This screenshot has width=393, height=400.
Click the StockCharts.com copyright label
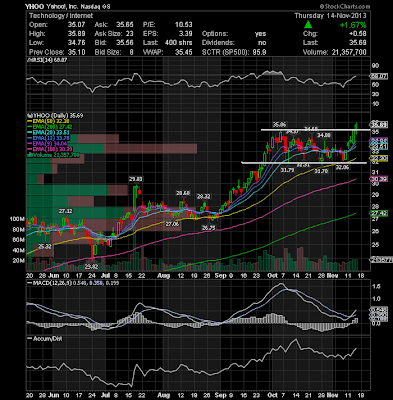pos(345,6)
